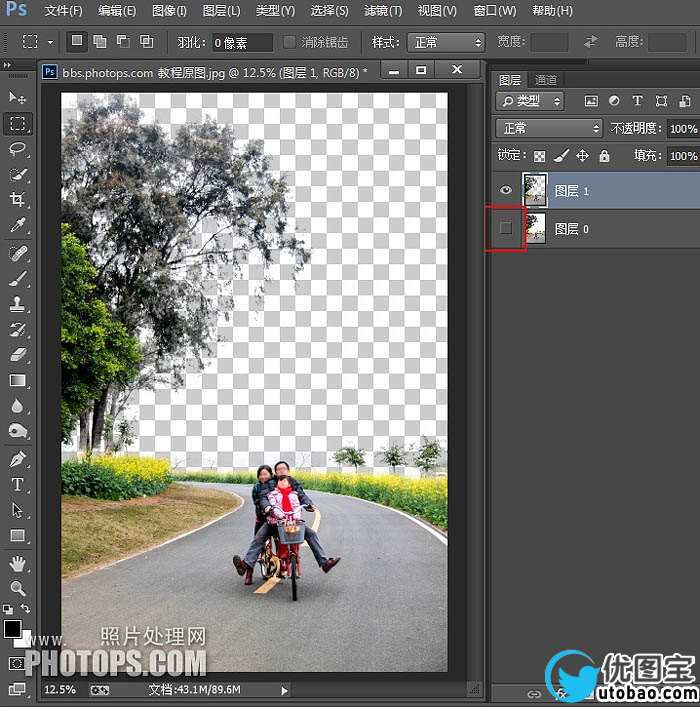Click the intersect with selection icon
700x707 pixels.
[147, 41]
